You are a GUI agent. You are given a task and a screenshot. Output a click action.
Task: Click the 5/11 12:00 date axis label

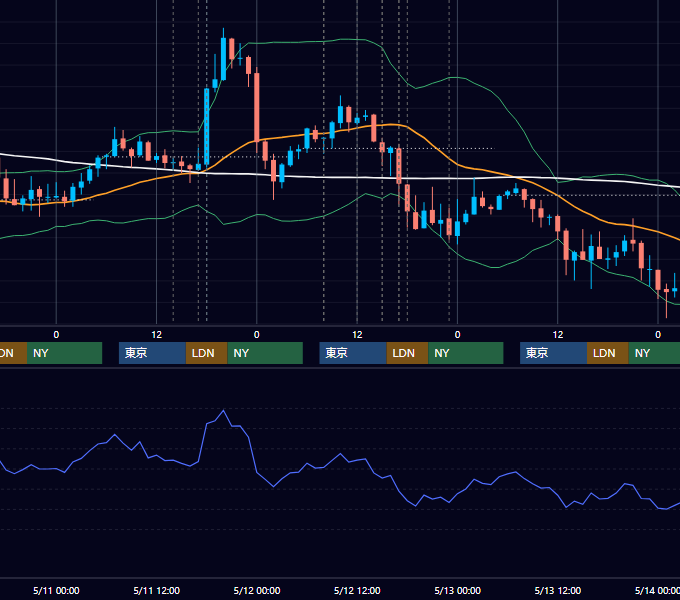(x=157, y=590)
